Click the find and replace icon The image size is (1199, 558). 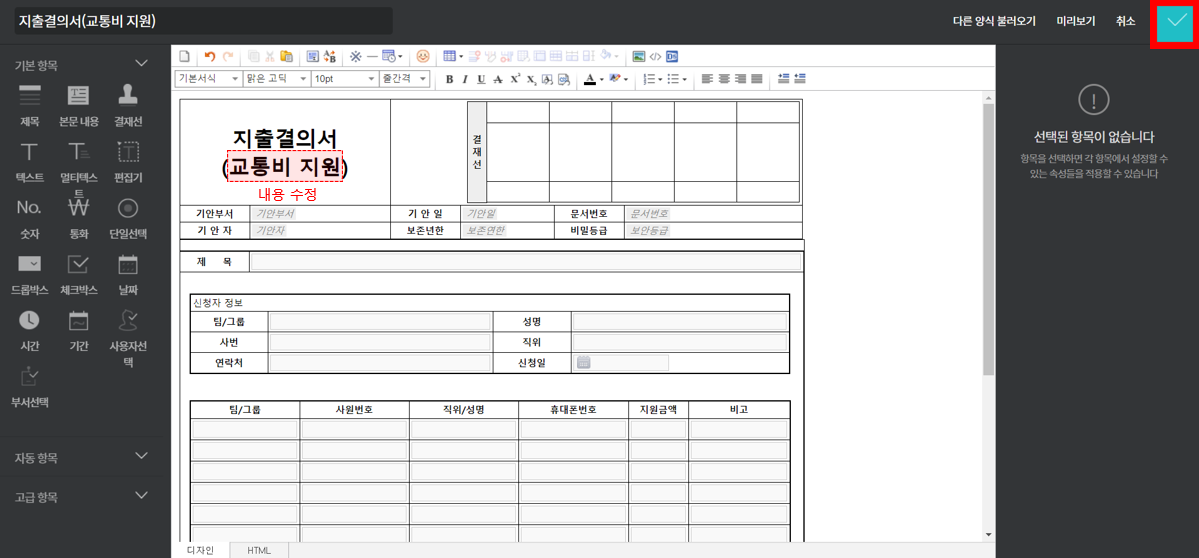pos(330,56)
